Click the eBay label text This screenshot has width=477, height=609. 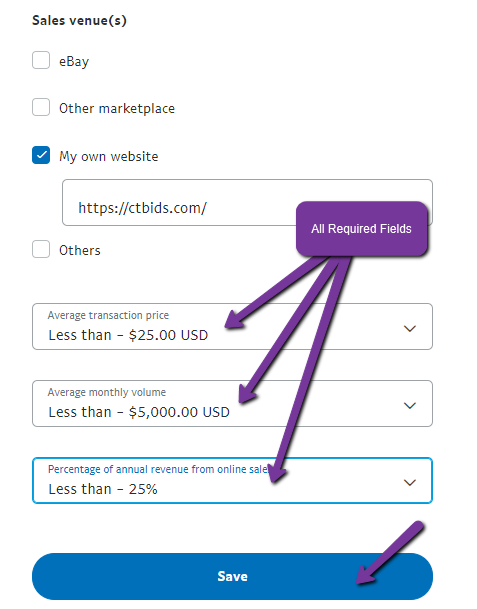(x=74, y=61)
